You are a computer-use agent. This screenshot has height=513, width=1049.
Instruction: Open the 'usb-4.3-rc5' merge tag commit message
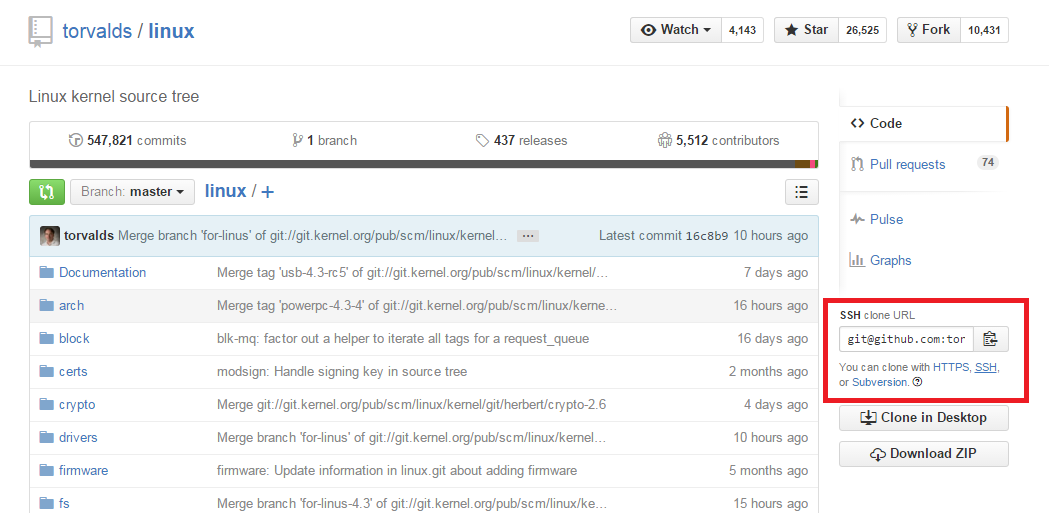(x=413, y=272)
